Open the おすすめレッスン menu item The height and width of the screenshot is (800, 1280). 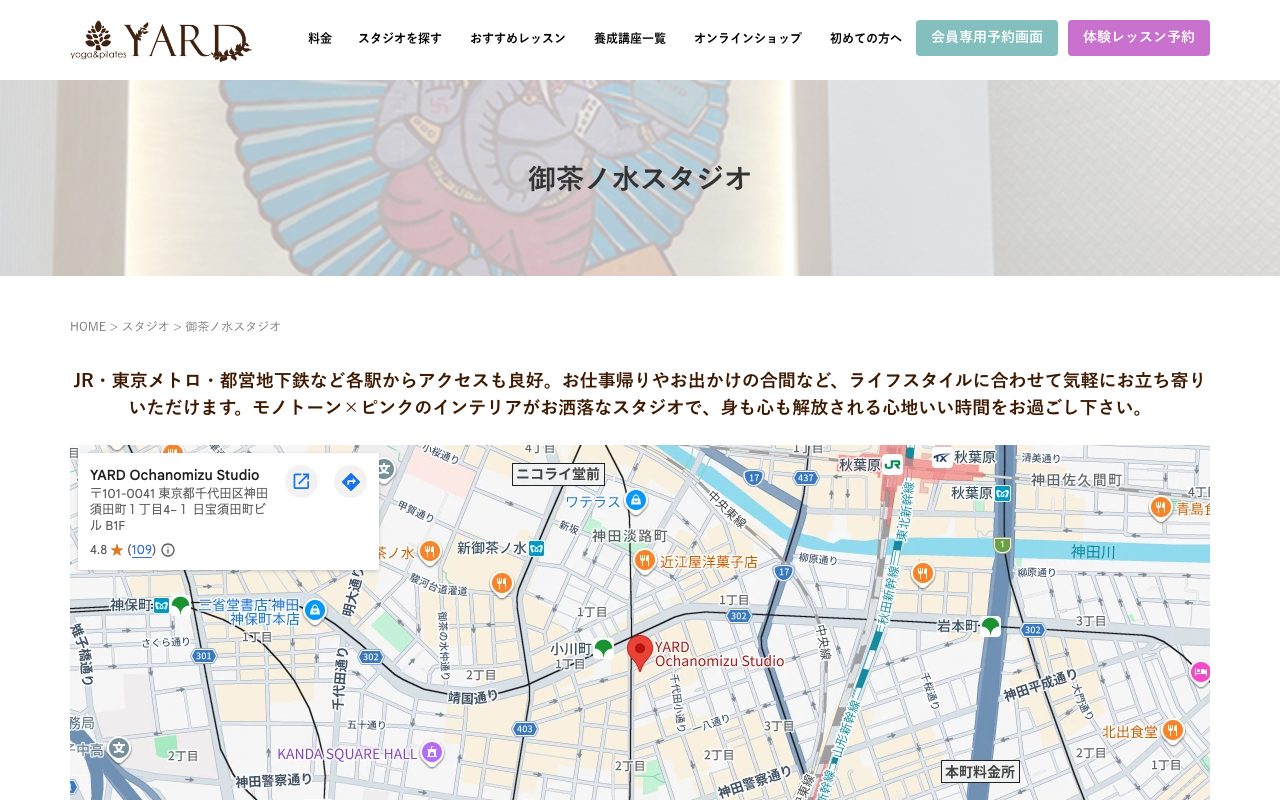click(x=518, y=38)
